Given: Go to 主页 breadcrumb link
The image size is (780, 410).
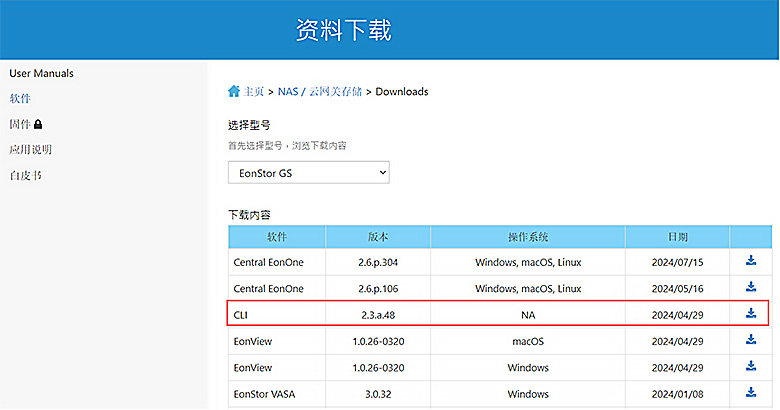Looking at the screenshot, I should pyautogui.click(x=253, y=92).
